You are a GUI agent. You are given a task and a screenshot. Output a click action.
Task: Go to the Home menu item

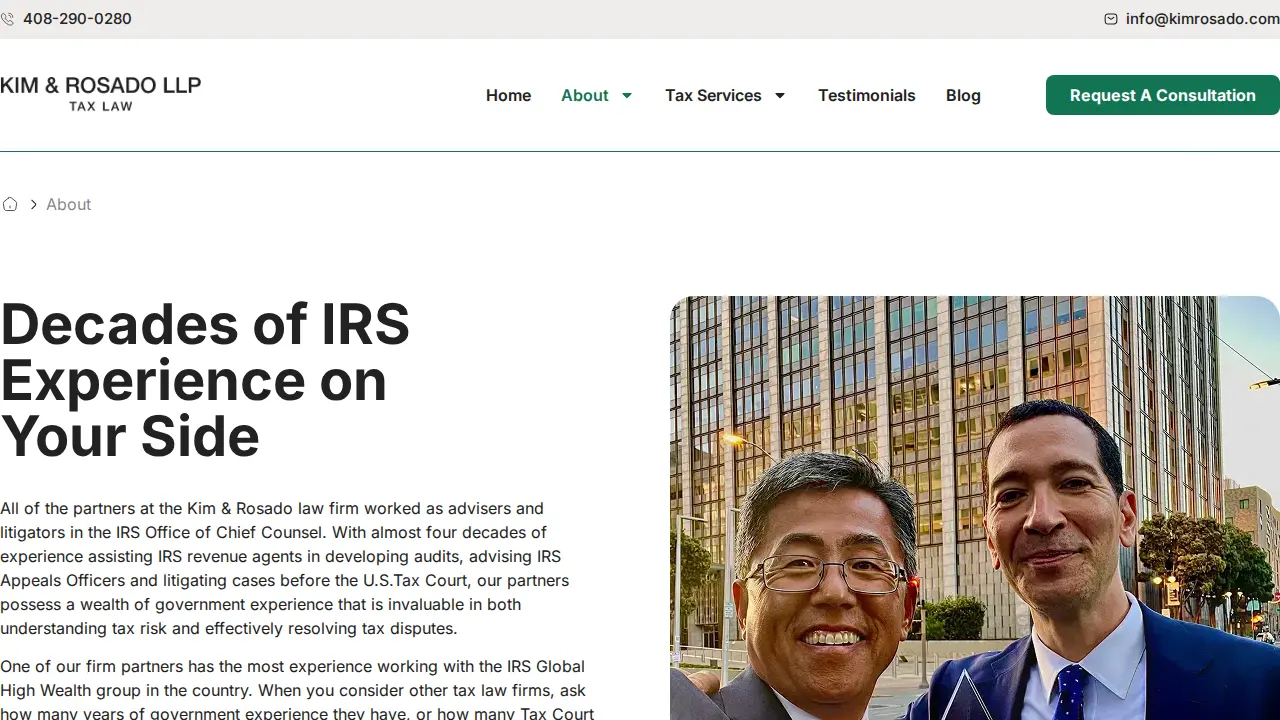pos(508,95)
